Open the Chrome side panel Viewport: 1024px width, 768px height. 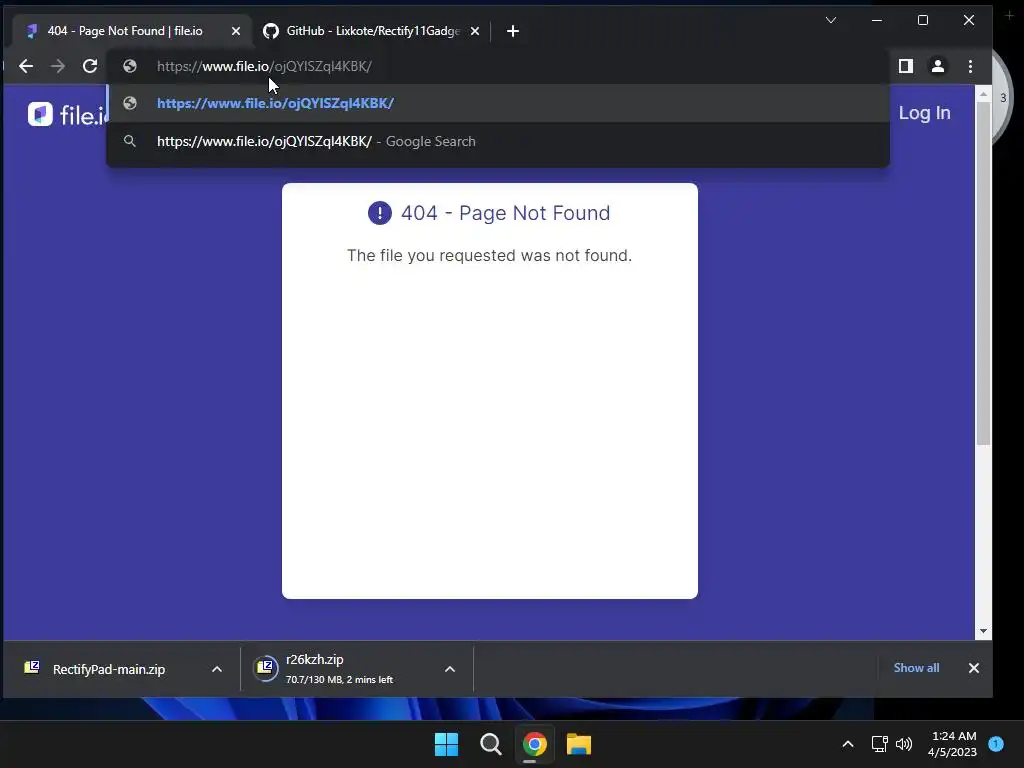(906, 66)
